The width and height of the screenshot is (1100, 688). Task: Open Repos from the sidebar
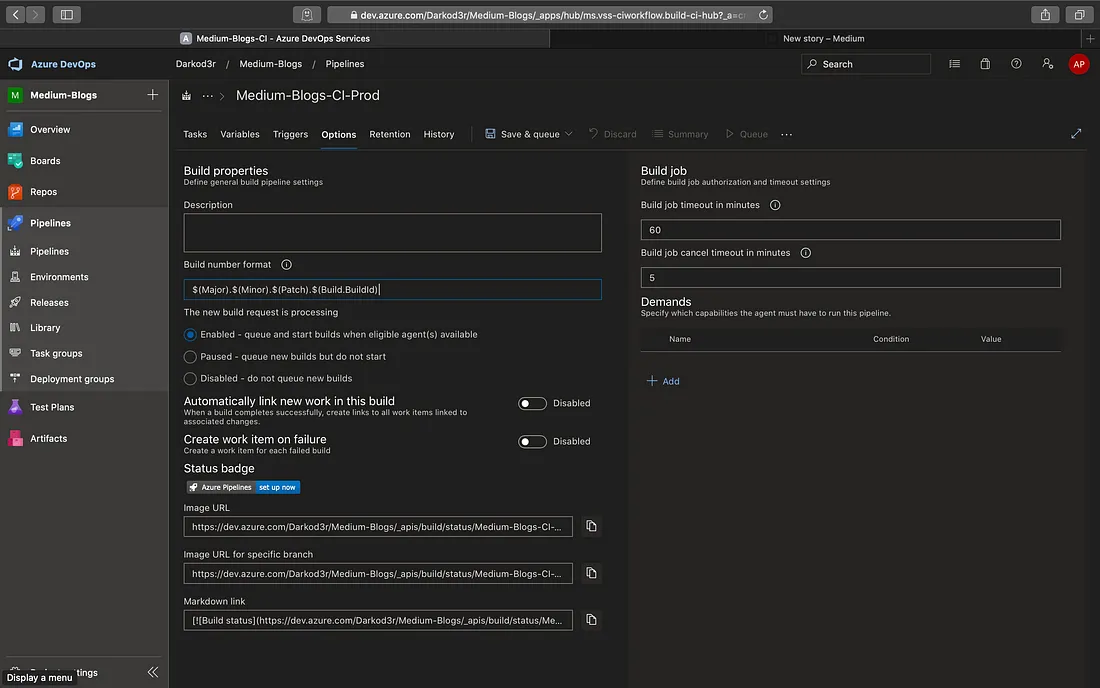coord(43,191)
